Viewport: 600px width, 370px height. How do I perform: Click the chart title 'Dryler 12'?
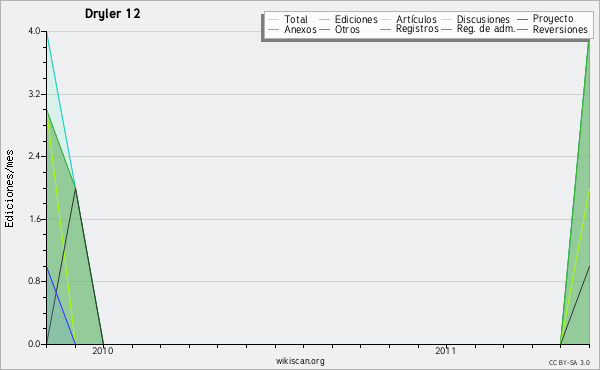click(x=112, y=14)
